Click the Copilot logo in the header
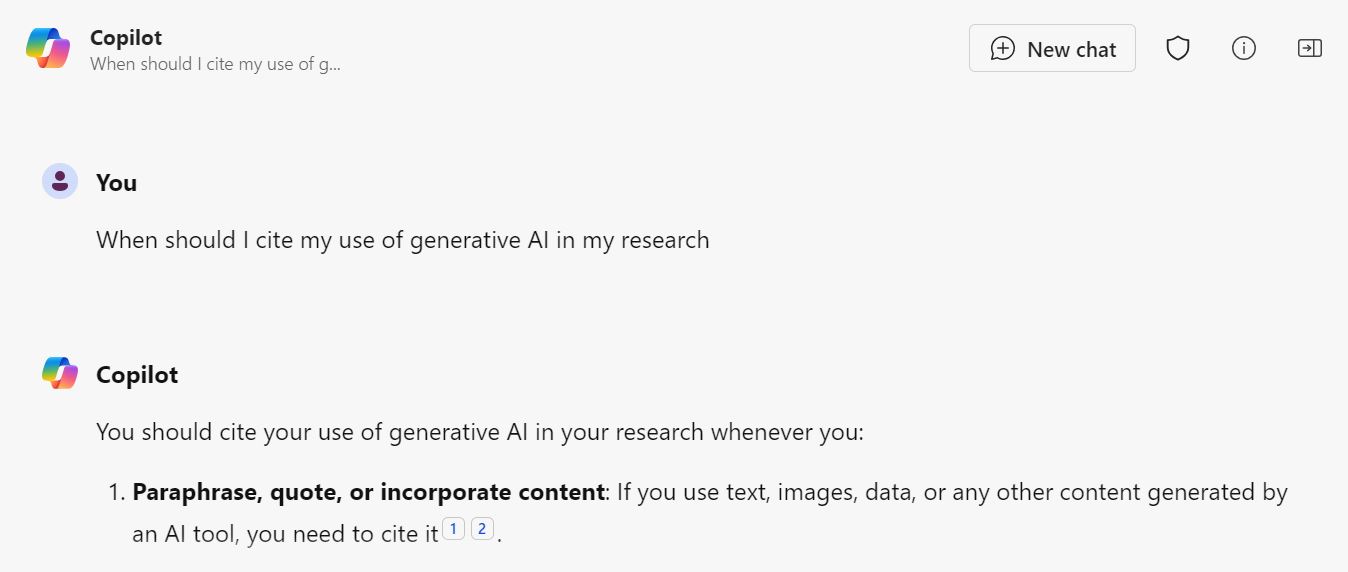The image size is (1348, 572). pyautogui.click(x=48, y=48)
